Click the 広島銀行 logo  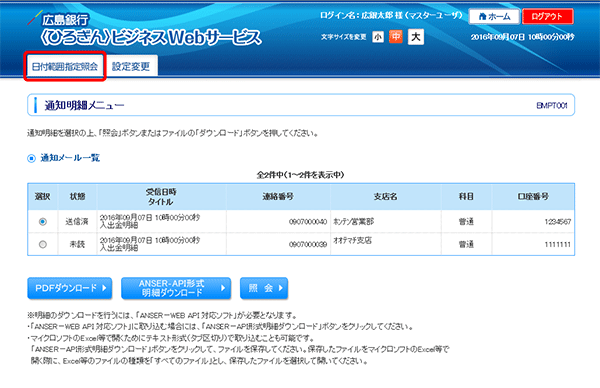coord(59,19)
